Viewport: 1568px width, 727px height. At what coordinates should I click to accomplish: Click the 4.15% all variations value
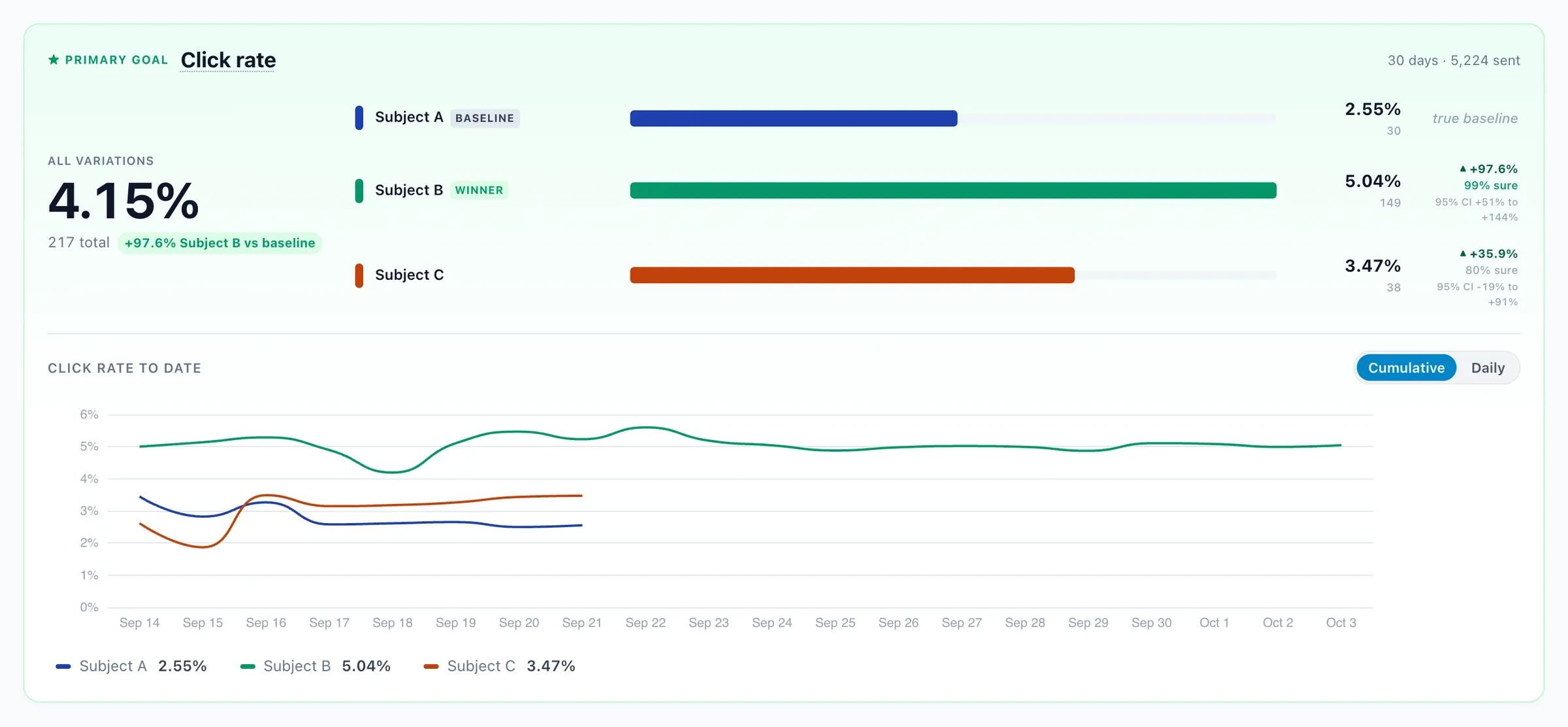click(123, 201)
